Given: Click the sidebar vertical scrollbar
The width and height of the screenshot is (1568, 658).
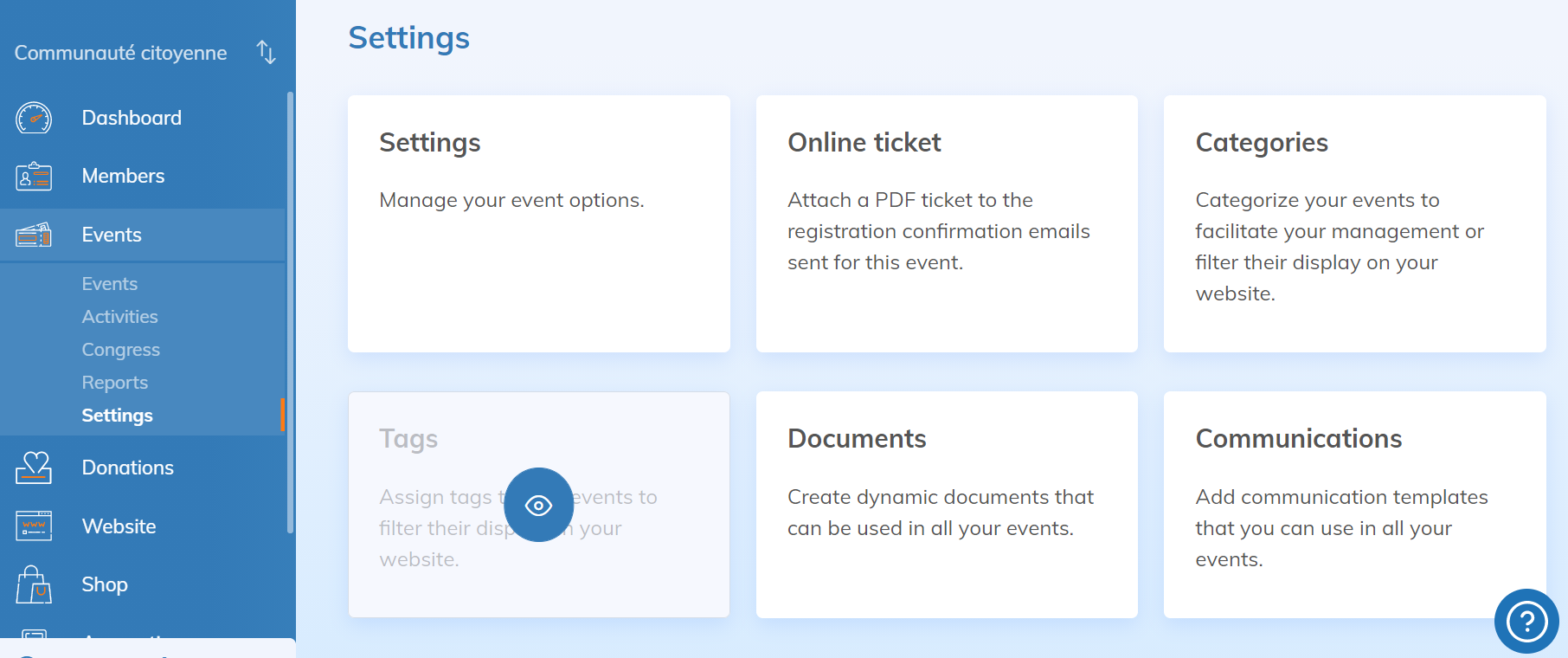Looking at the screenshot, I should pos(290,312).
